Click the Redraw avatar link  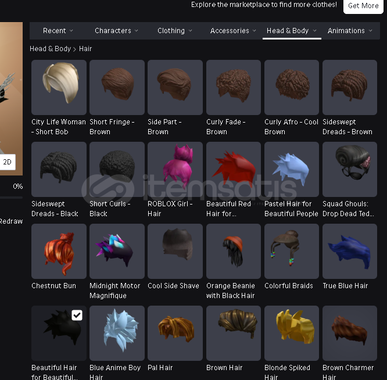(11, 221)
